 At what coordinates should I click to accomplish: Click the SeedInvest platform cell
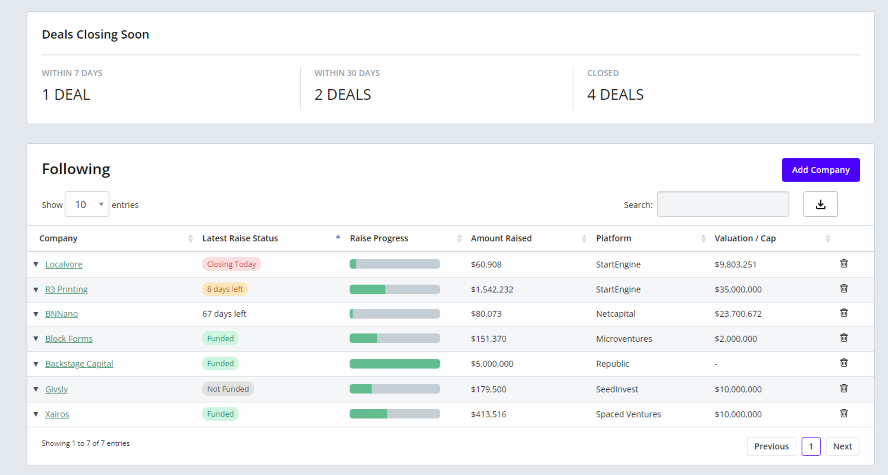pyautogui.click(x=617, y=389)
